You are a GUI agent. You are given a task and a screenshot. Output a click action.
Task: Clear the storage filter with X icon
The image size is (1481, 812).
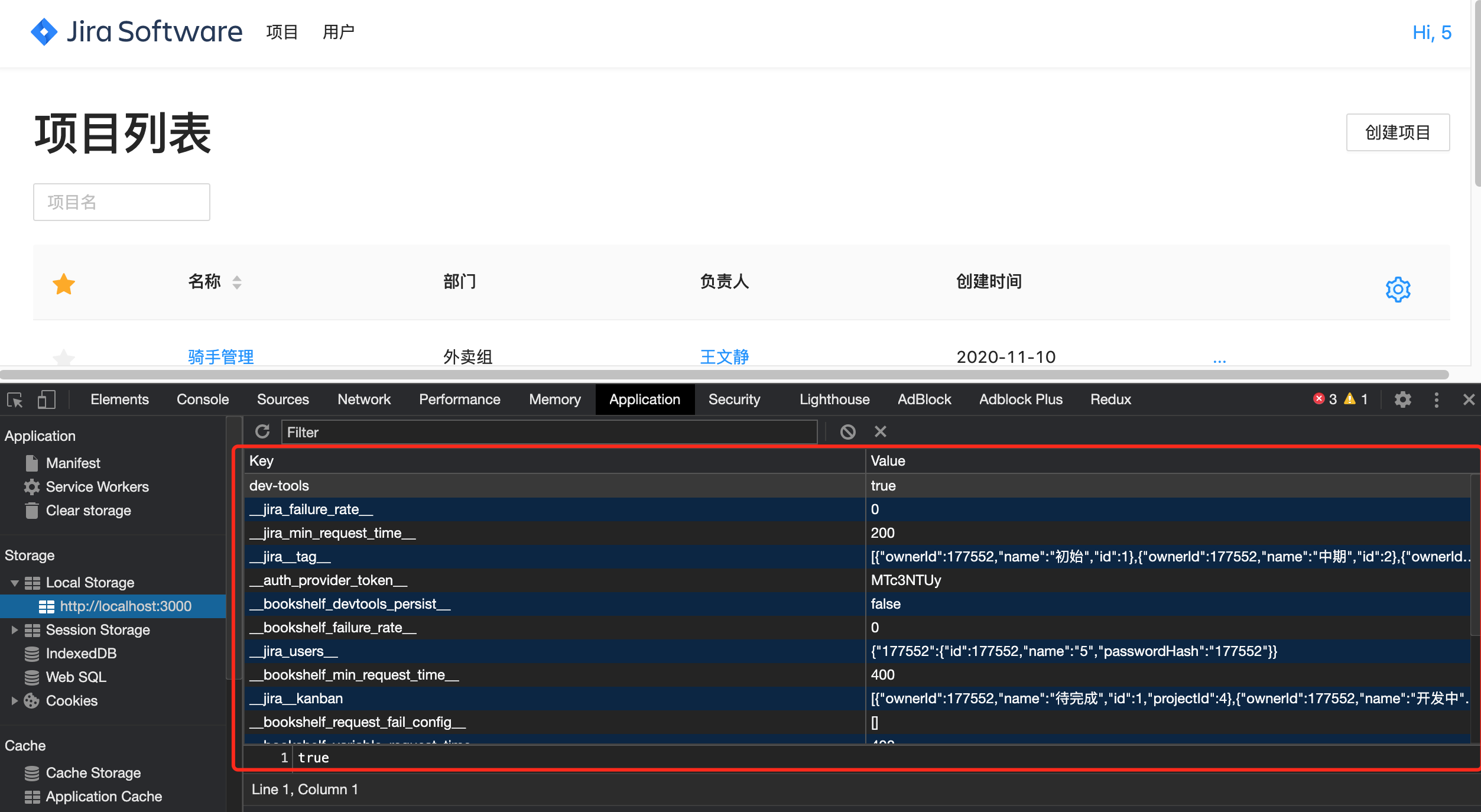coord(880,431)
